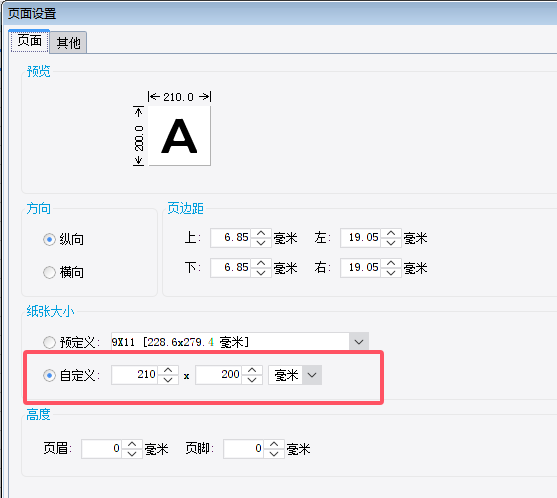557x498 pixels.
Task: Open the predefined paper size dropdown arrow
Action: point(359,342)
